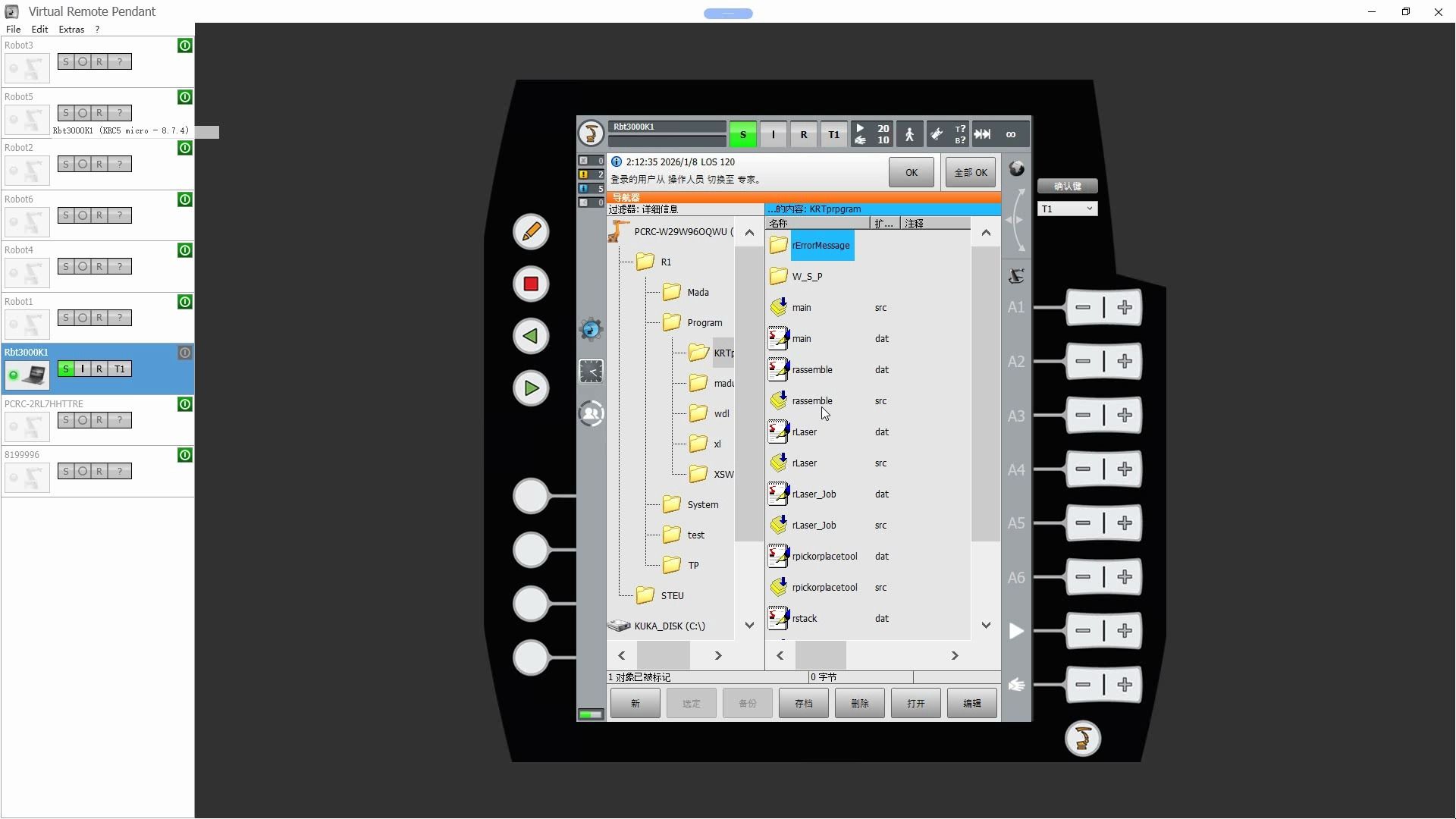Click the white play arrow next to jog keys
This screenshot has height=819, width=1456.
tap(1017, 631)
